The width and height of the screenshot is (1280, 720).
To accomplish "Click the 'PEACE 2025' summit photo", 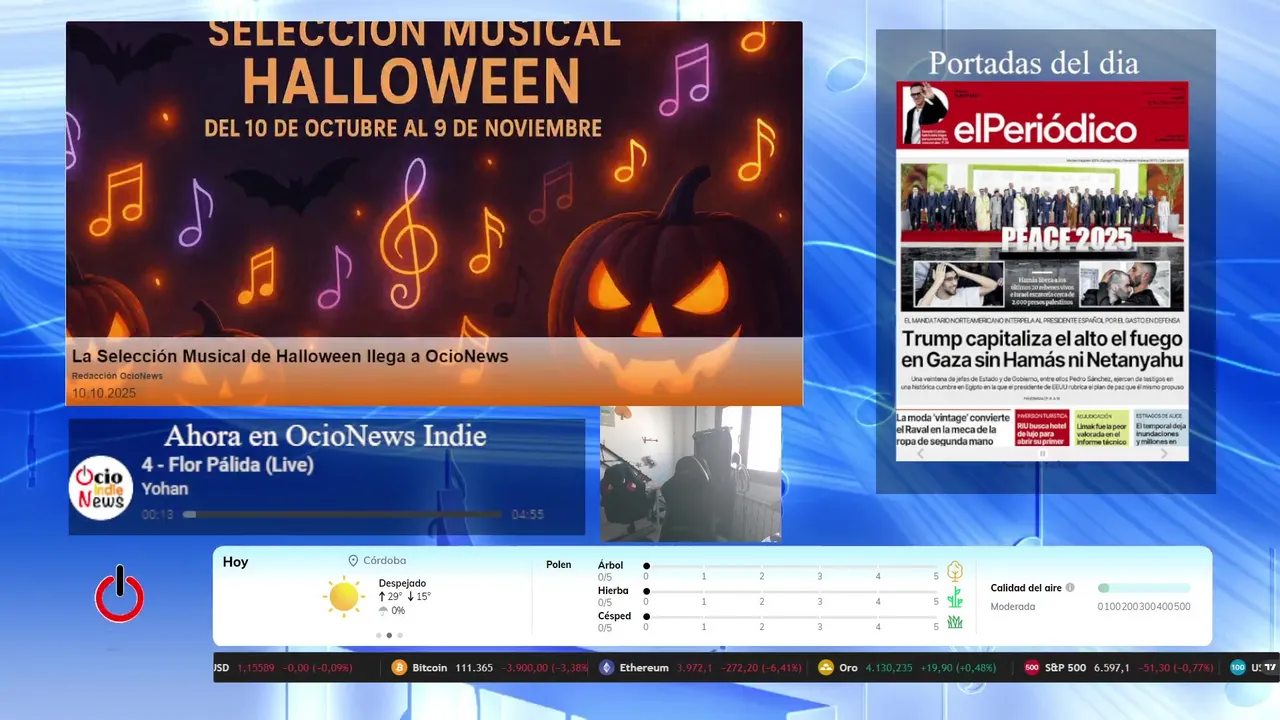I will tap(1042, 209).
